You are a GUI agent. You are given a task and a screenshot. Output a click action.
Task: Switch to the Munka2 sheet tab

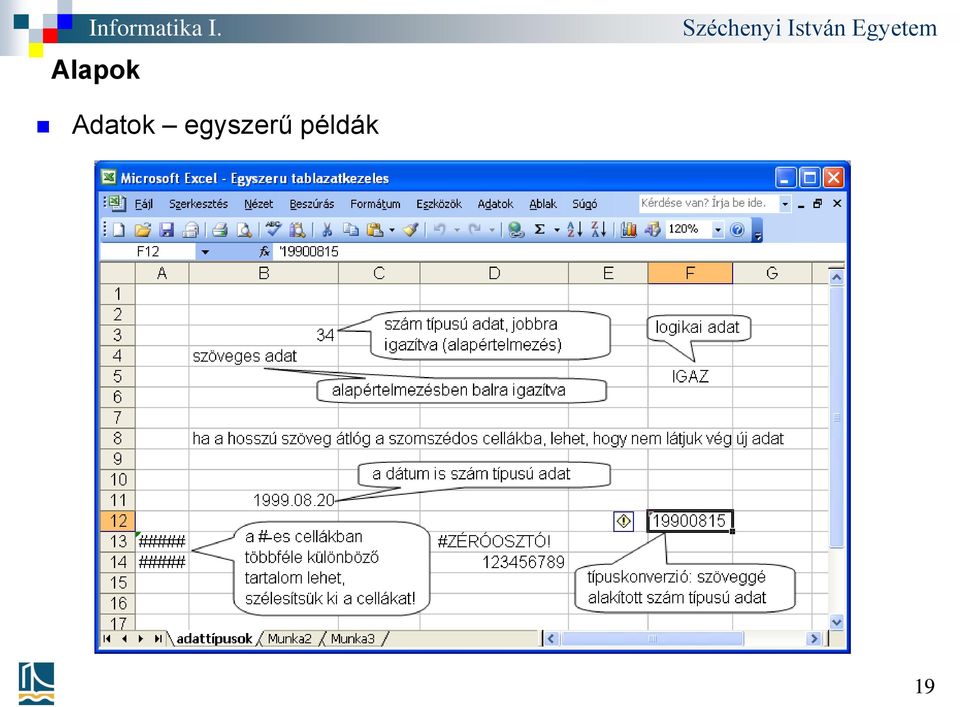(290, 638)
